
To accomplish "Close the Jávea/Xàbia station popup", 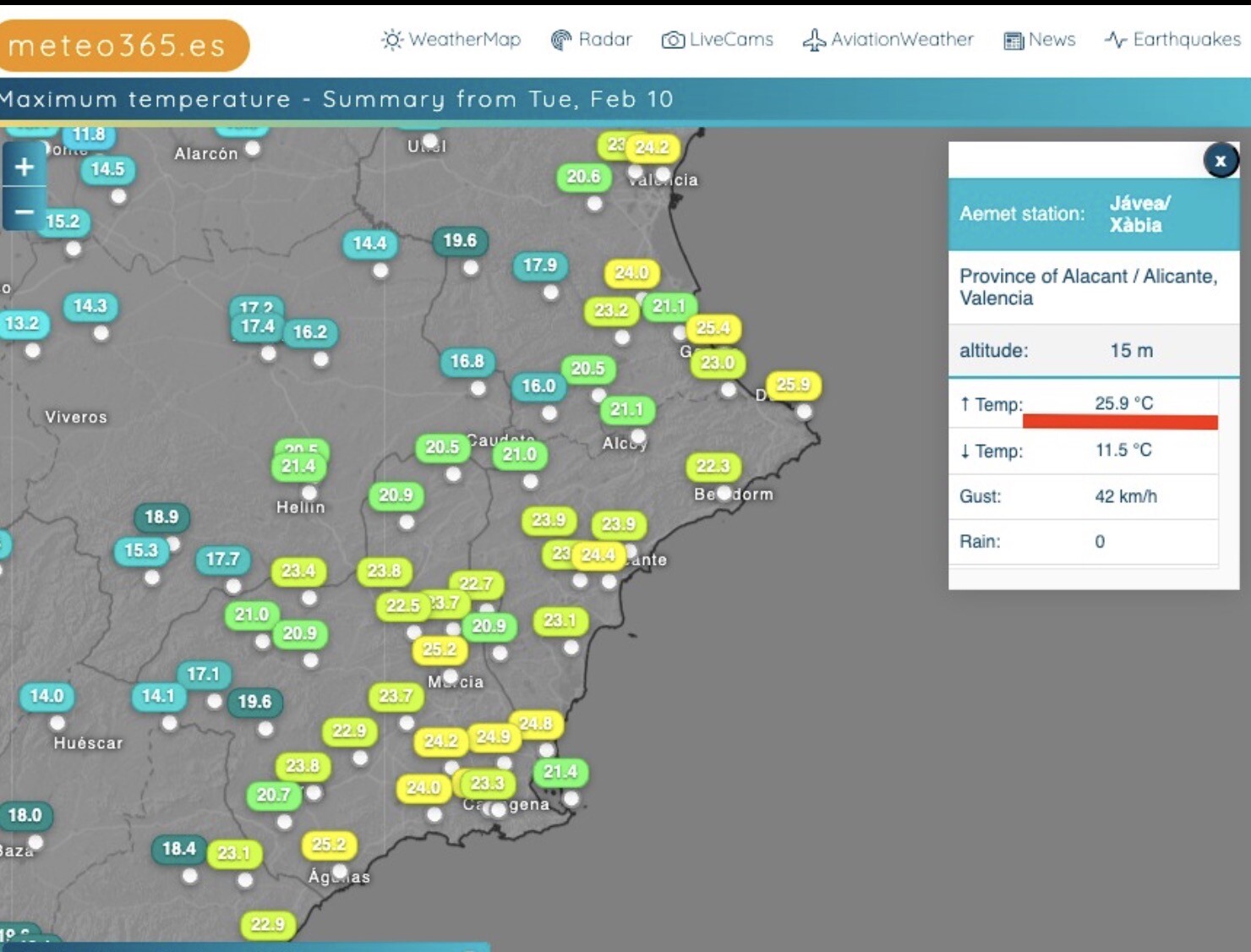I will 1220,161.
